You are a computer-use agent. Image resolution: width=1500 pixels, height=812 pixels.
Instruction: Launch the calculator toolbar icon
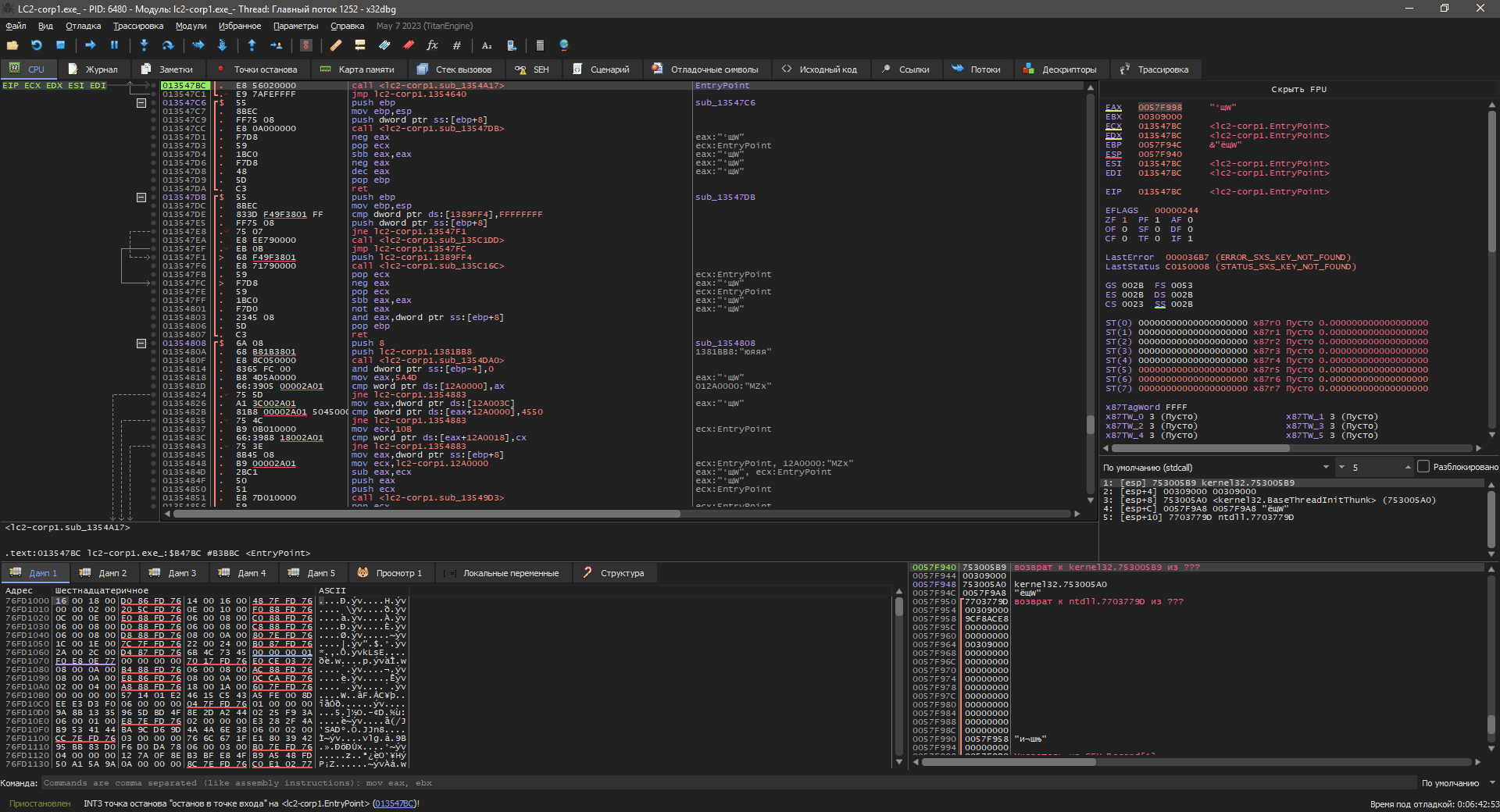coord(540,45)
